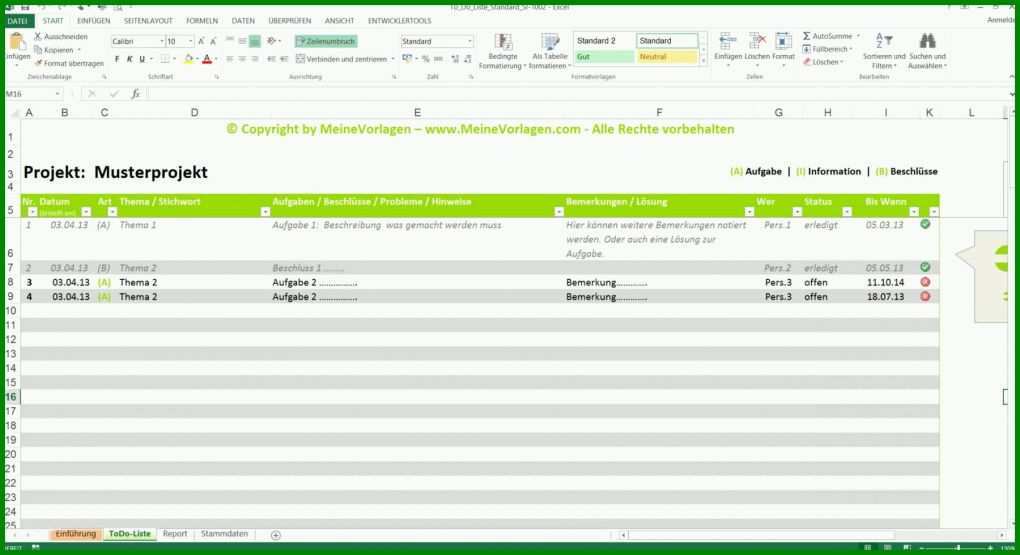
Task: Switch to SEITENLAYOUT ribbon tab
Action: click(148, 21)
